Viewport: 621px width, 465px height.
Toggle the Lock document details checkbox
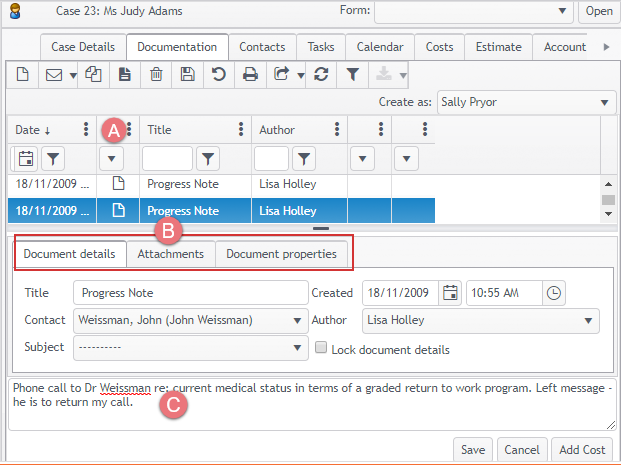pyautogui.click(x=321, y=349)
